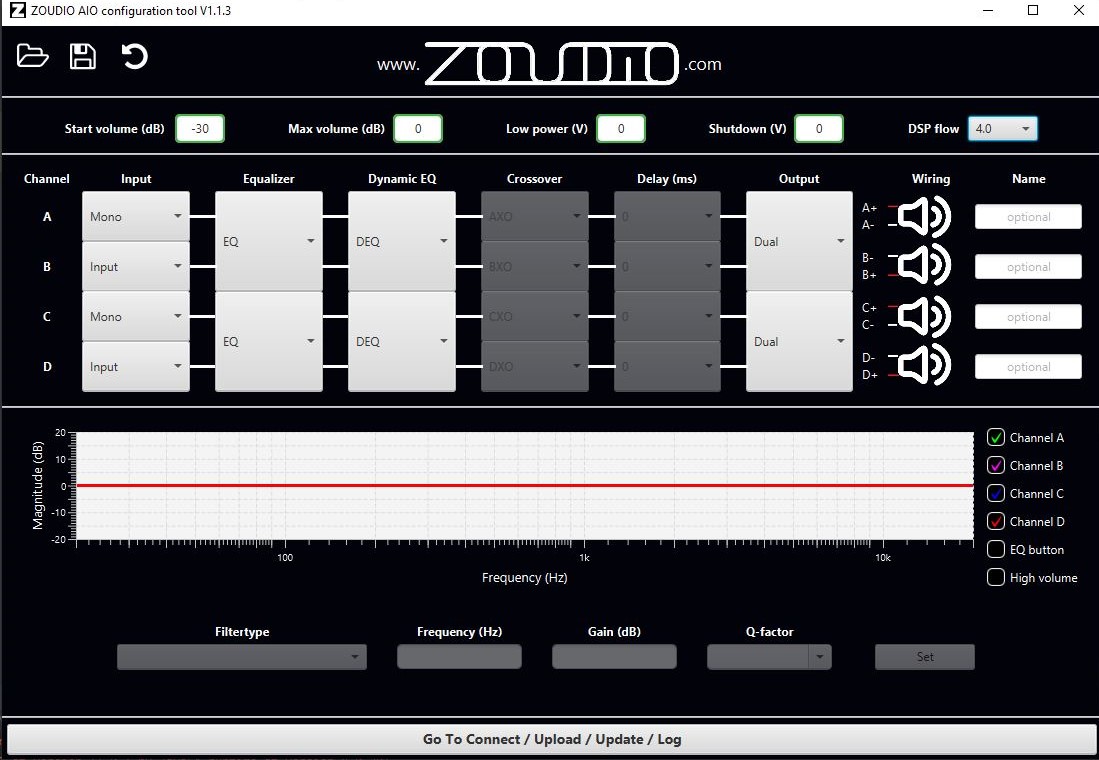Go To Connect / Upload / Update / Log
1099x760 pixels.
552,739
